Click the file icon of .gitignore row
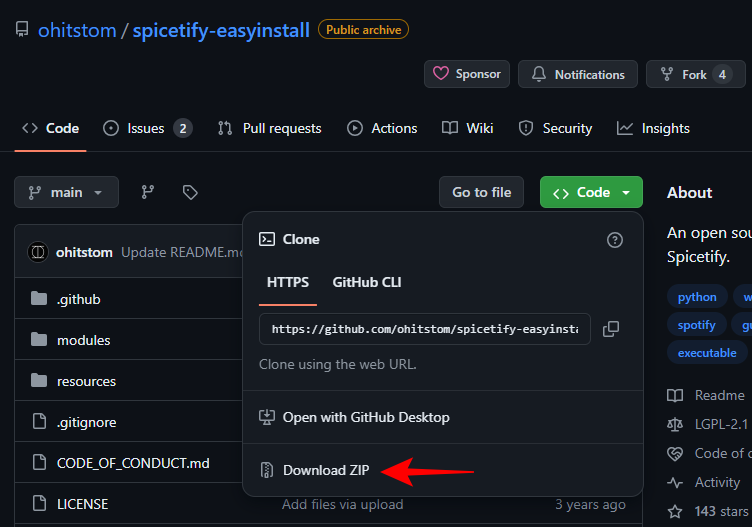 pyautogui.click(x=39, y=422)
